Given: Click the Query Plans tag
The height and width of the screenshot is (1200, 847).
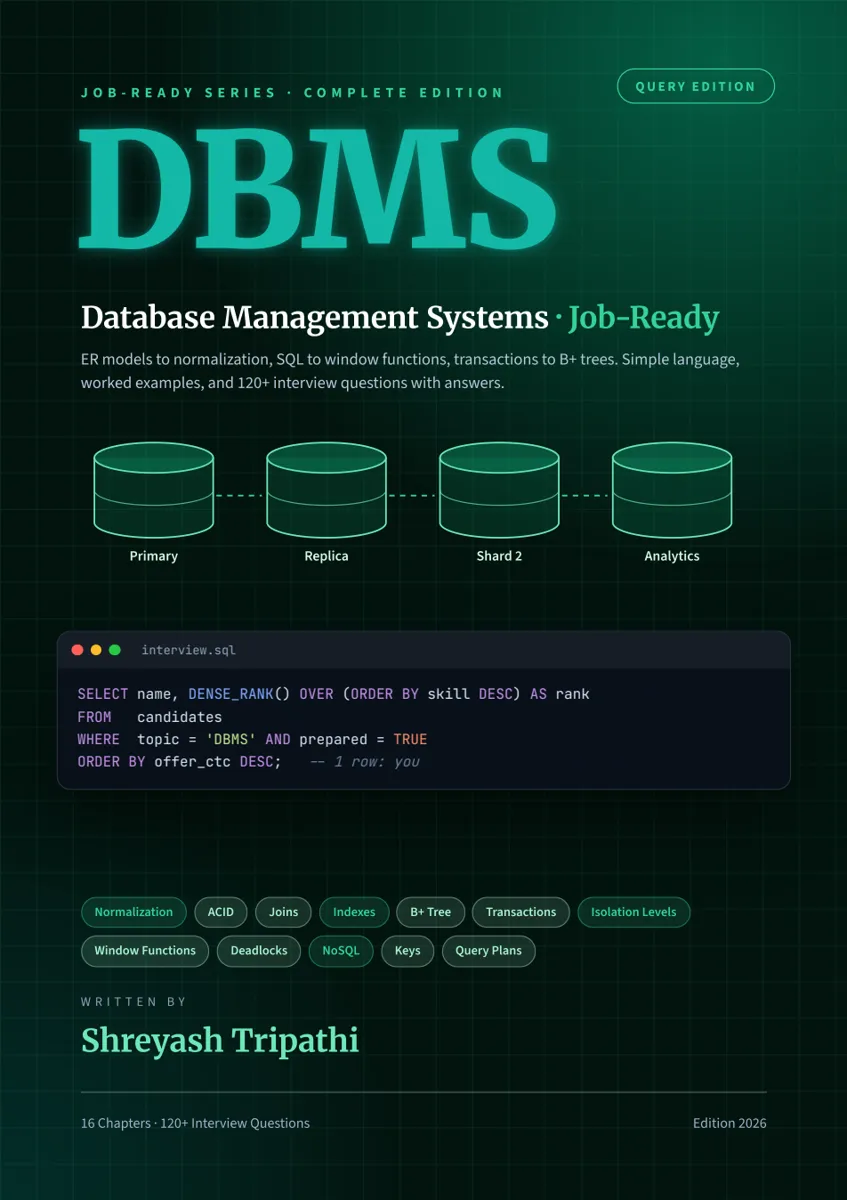Looking at the screenshot, I should [x=489, y=951].
